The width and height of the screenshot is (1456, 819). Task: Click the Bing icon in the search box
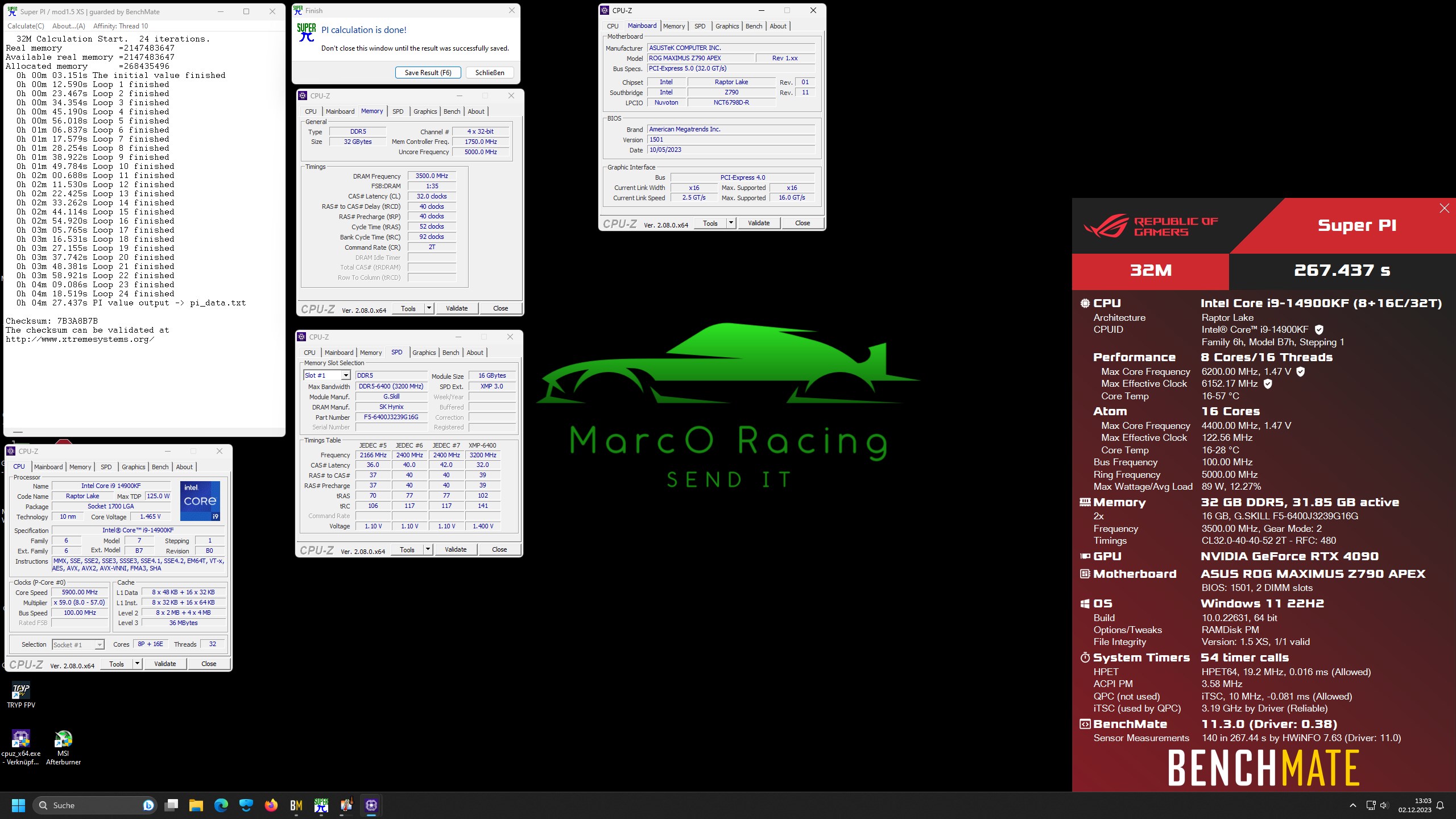click(x=148, y=805)
